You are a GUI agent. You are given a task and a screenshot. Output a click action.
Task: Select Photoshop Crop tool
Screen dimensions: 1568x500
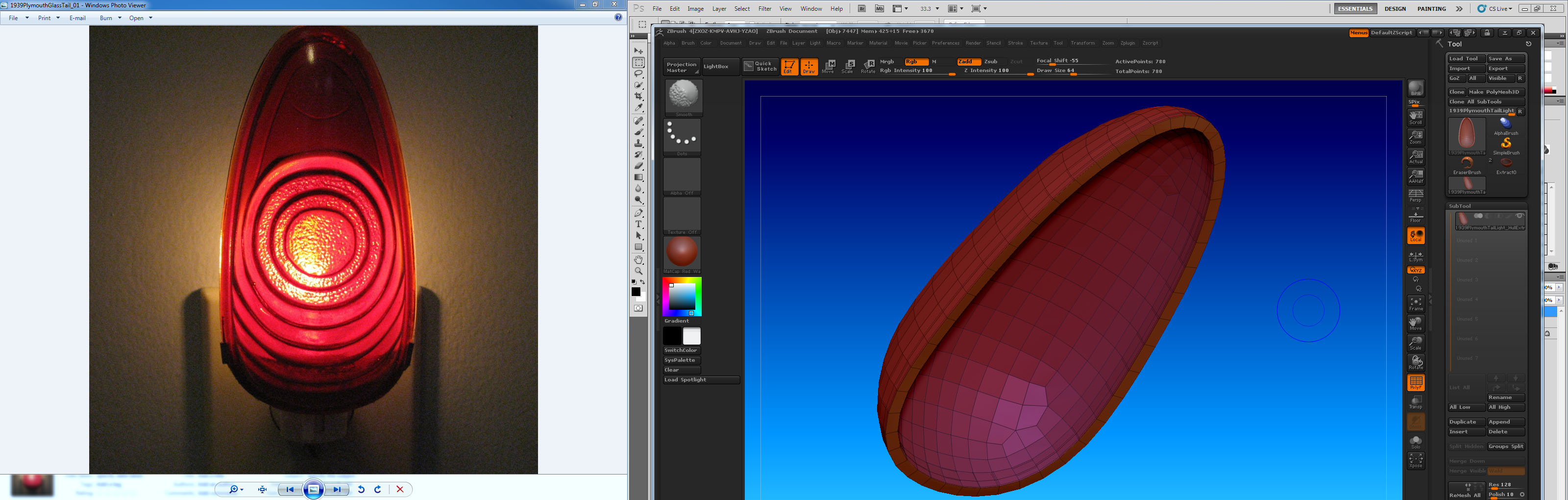[x=638, y=96]
